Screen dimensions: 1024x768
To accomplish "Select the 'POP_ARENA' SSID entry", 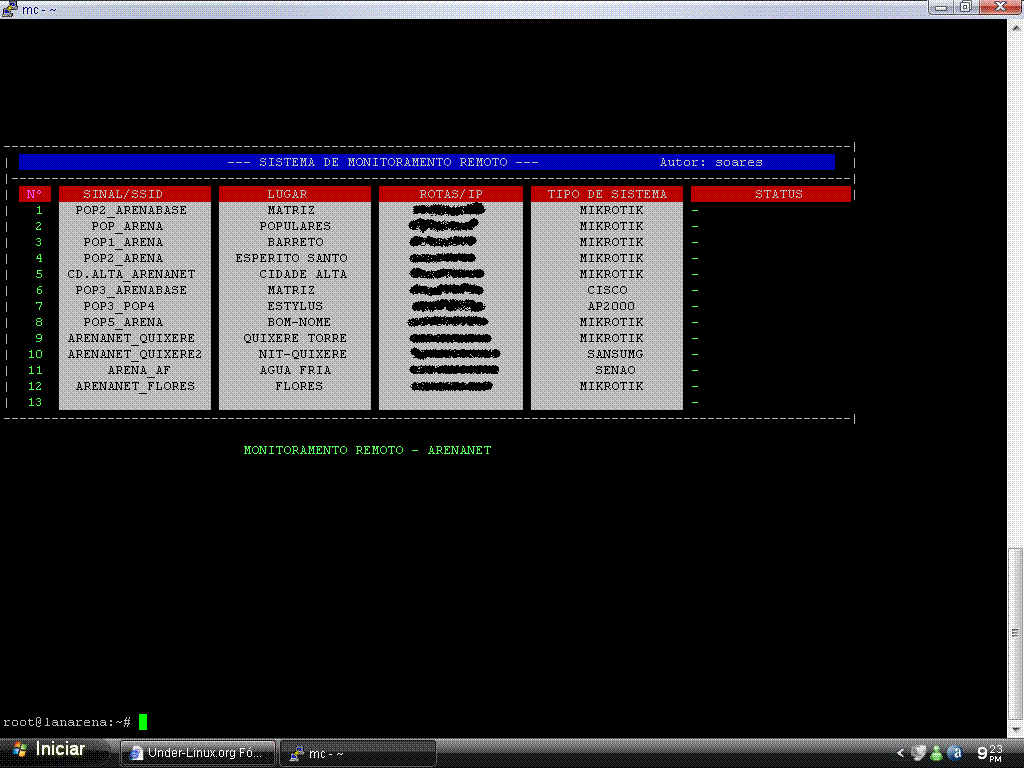I will [127, 226].
